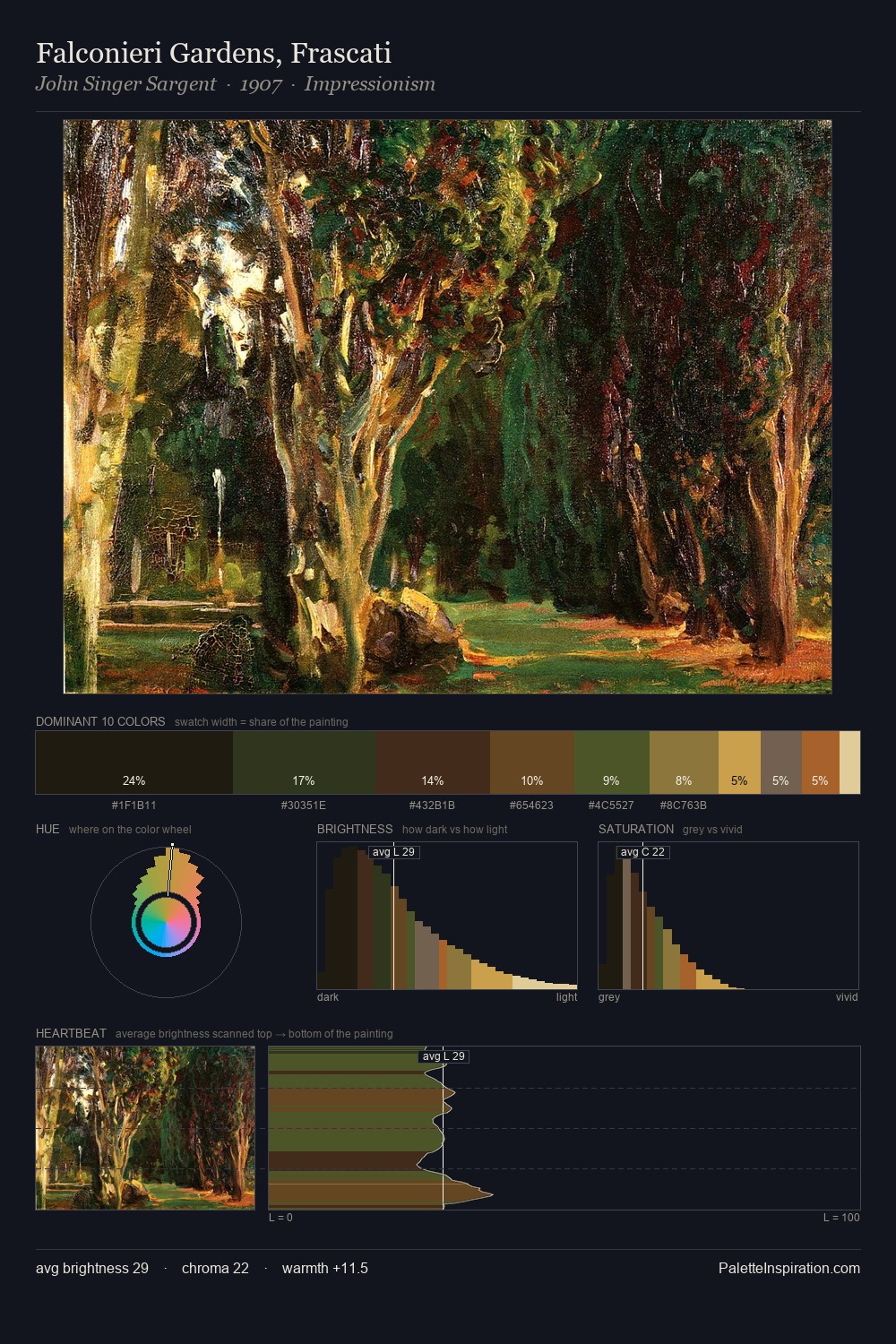Click the 'L = 100' axis label
The height and width of the screenshot is (1344, 896).
841,1218
